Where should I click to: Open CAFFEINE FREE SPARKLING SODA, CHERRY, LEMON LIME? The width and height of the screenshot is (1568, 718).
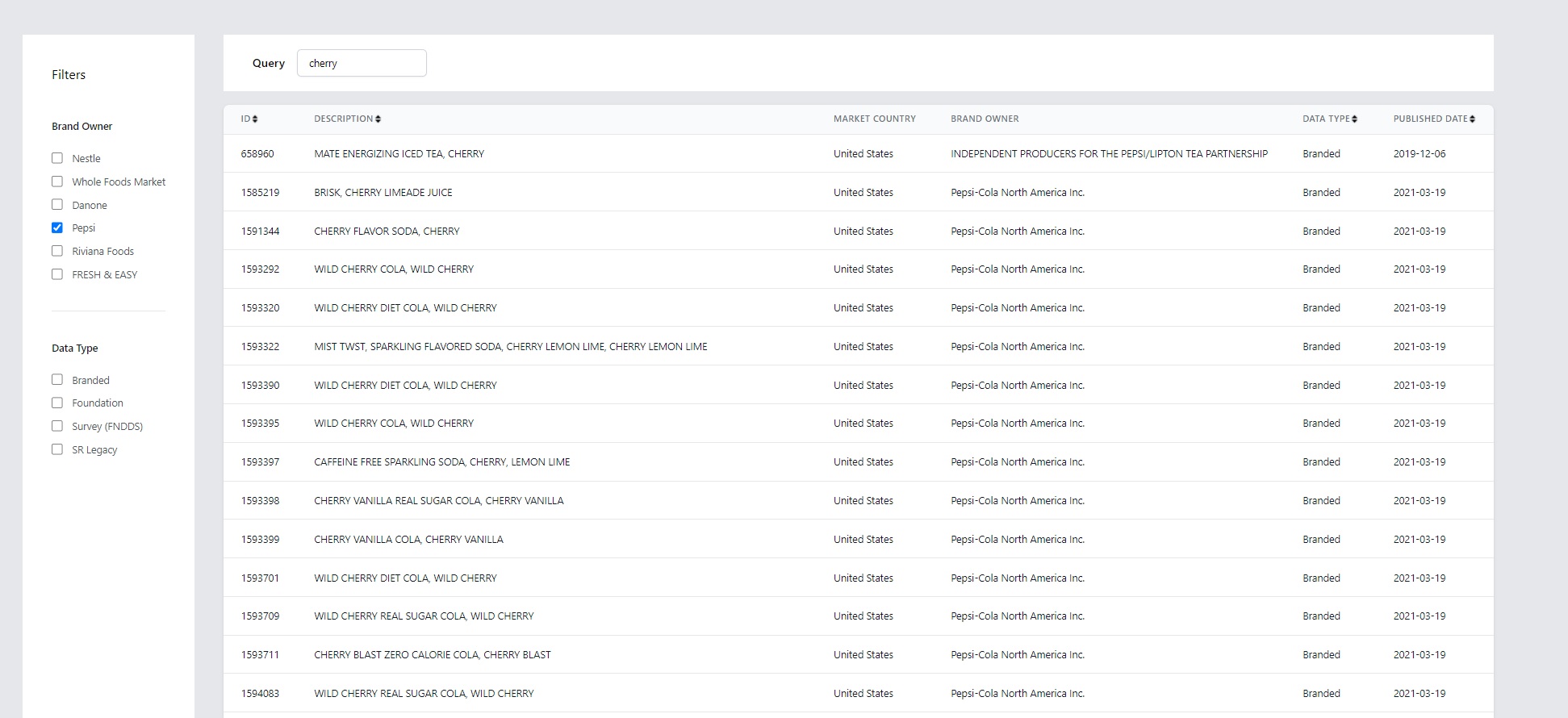click(859, 462)
